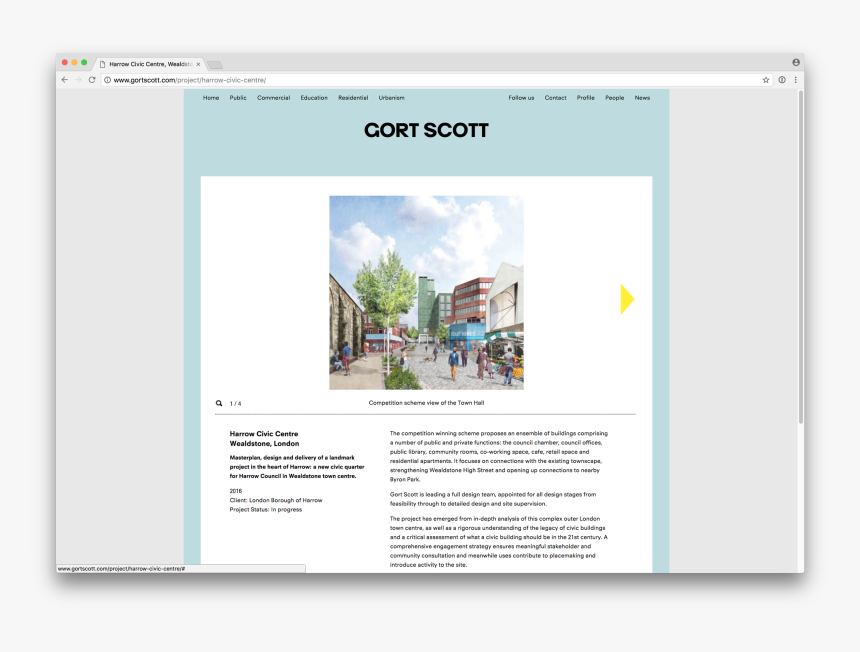Navigate to the Residential section

[353, 98]
